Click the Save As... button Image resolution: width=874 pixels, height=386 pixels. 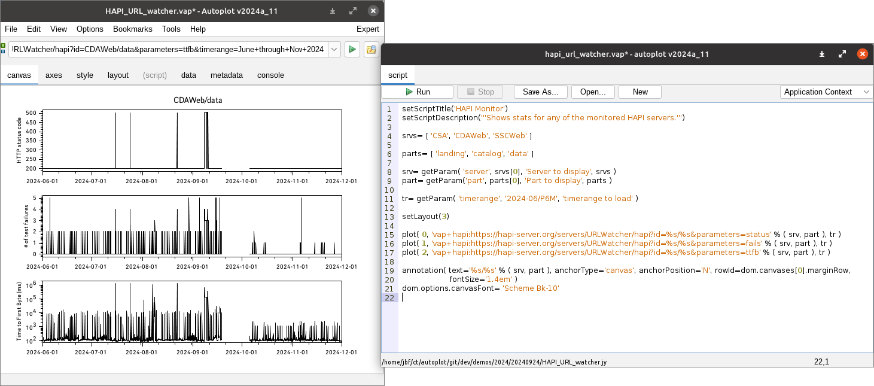coord(541,92)
